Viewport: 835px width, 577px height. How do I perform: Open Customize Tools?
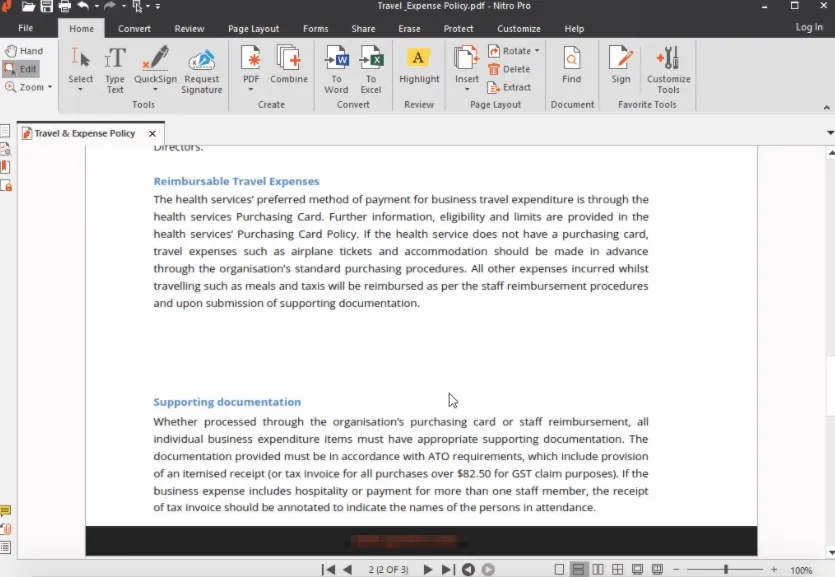click(x=668, y=70)
